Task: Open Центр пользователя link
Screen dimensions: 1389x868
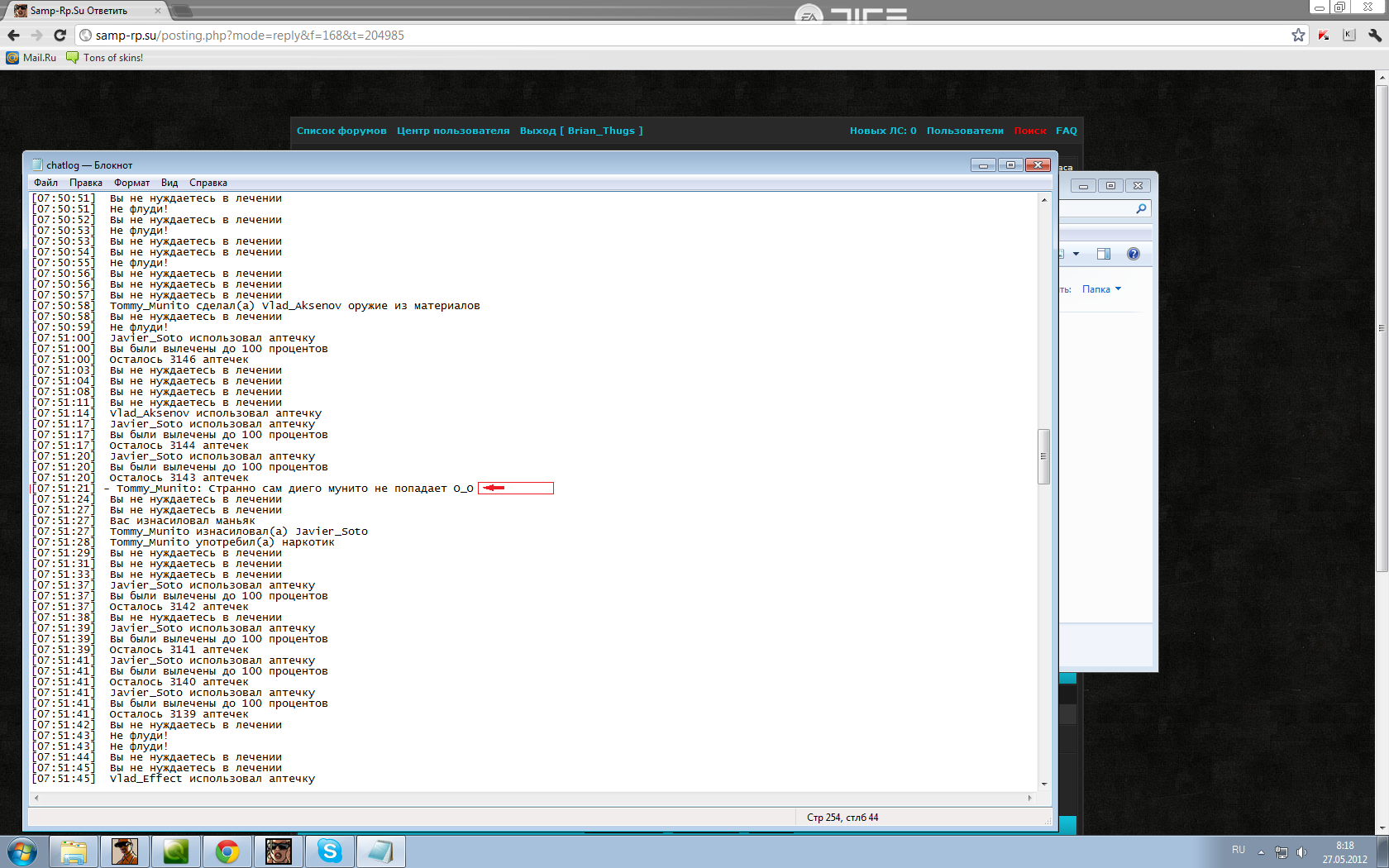Action: tap(453, 131)
